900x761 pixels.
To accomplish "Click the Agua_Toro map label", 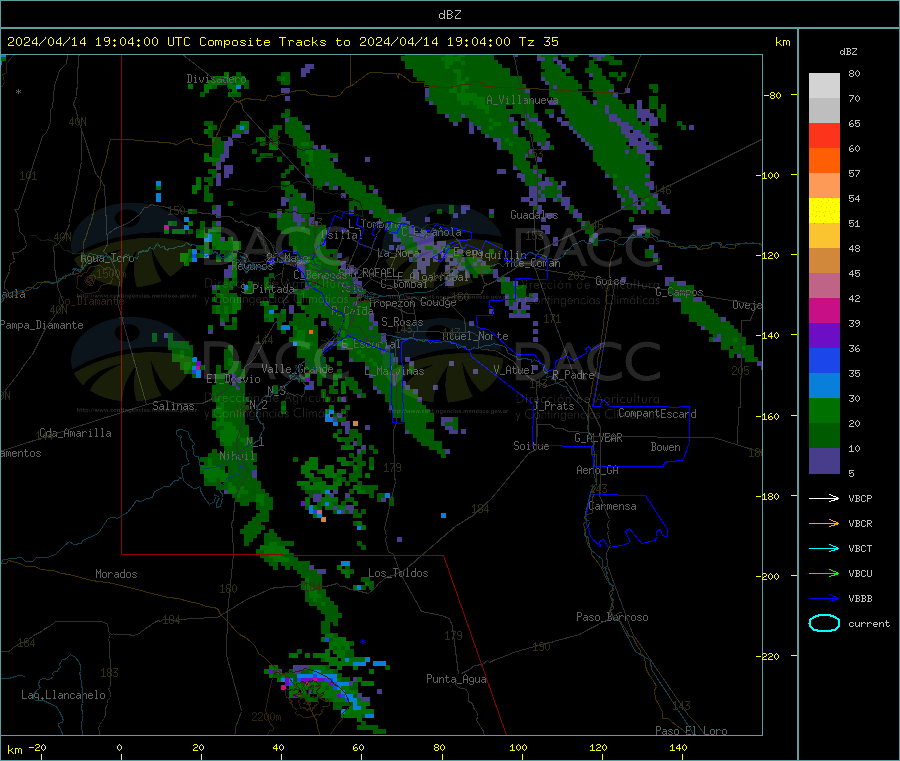I will tap(107, 258).
